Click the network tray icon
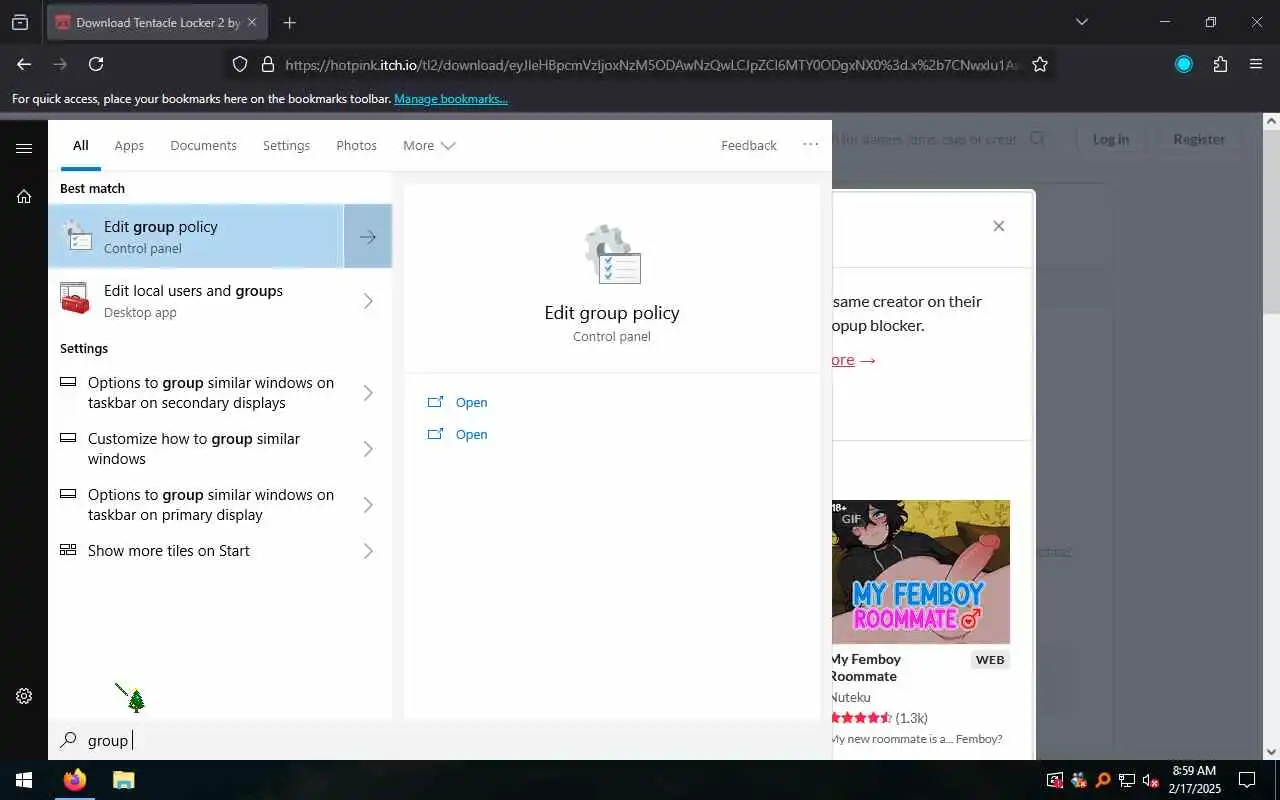The height and width of the screenshot is (800, 1280). [x=1127, y=780]
